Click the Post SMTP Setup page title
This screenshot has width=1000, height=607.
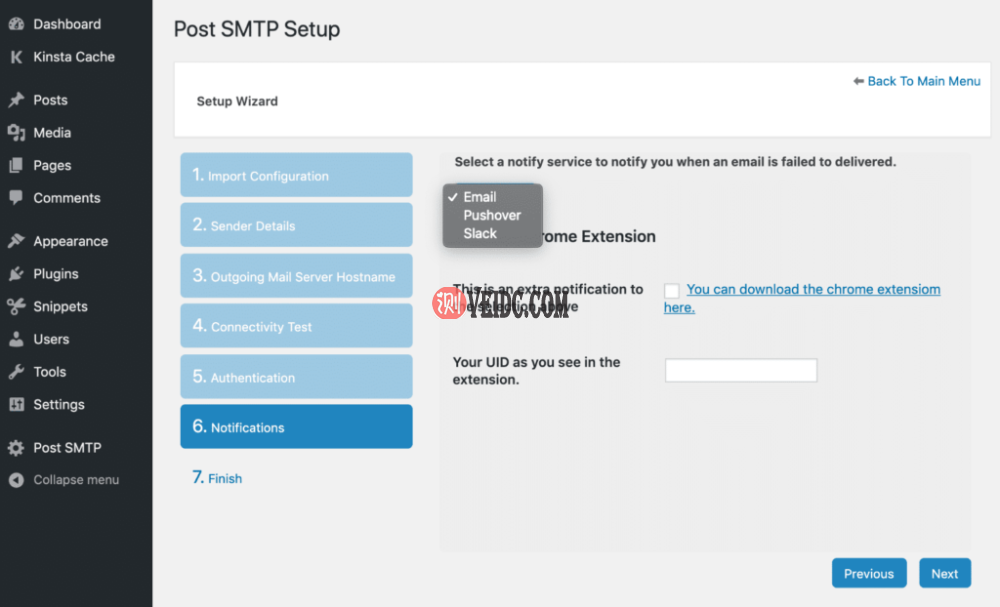pyautogui.click(x=257, y=29)
